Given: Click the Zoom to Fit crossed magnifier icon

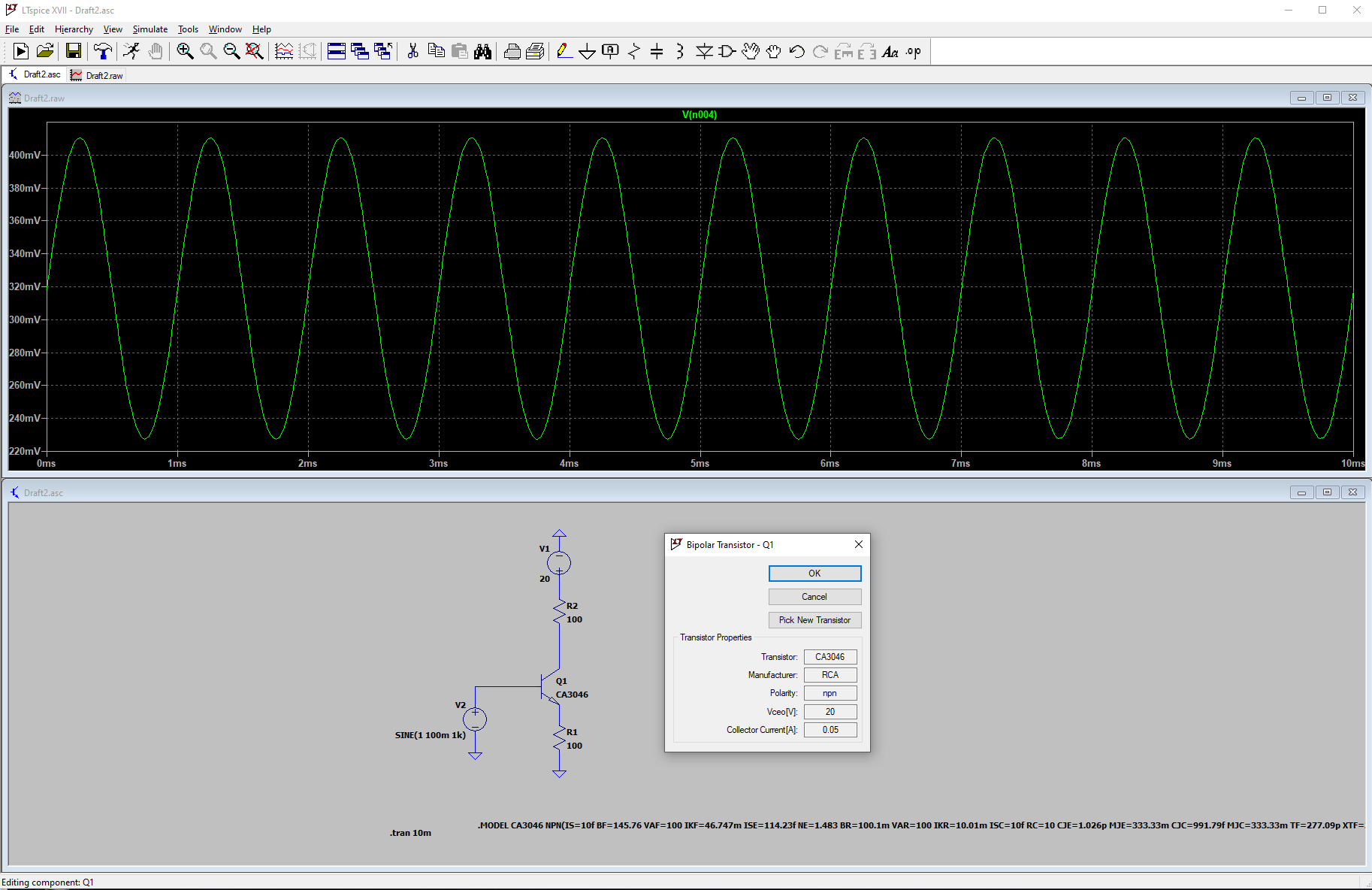Looking at the screenshot, I should tap(255, 51).
